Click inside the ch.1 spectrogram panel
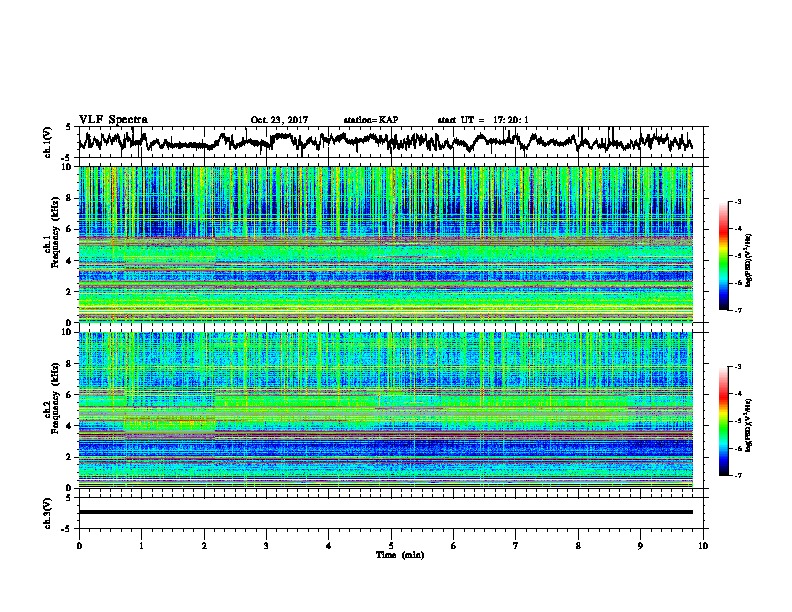 385,244
